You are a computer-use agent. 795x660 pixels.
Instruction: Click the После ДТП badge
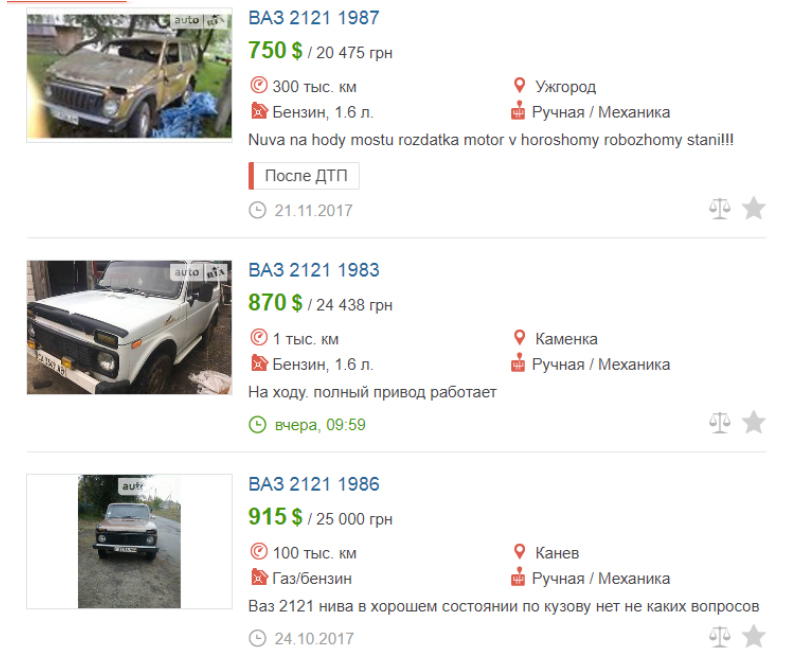click(x=304, y=176)
